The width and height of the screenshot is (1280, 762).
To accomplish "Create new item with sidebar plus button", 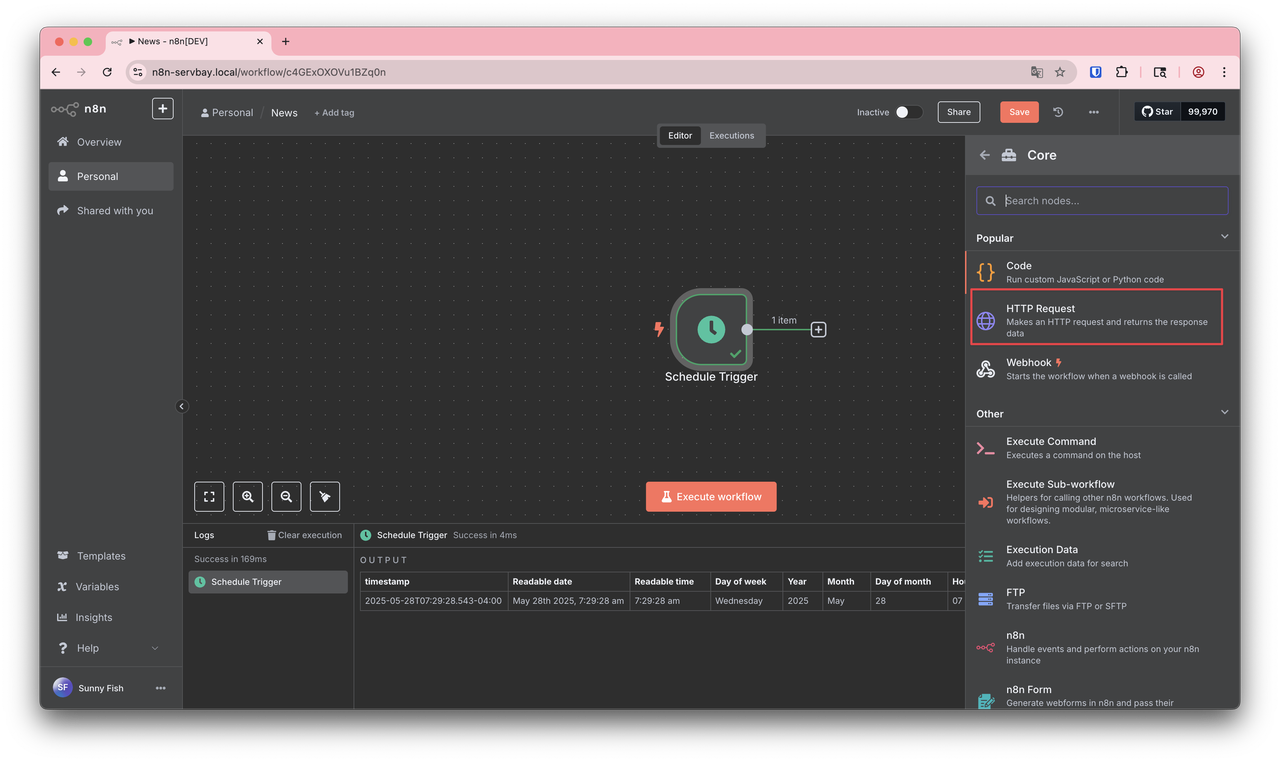I will pyautogui.click(x=162, y=109).
